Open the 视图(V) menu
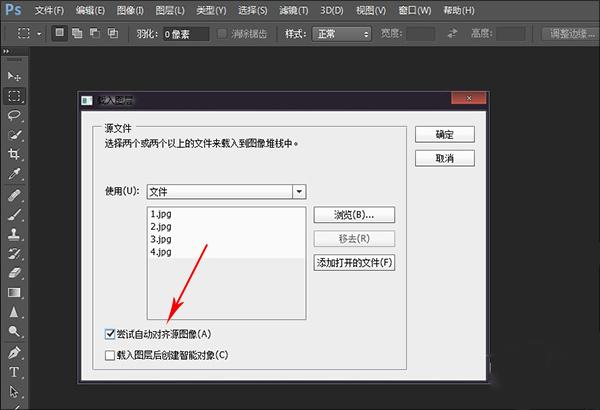Screen dimensions: 600x410 point(371,10)
